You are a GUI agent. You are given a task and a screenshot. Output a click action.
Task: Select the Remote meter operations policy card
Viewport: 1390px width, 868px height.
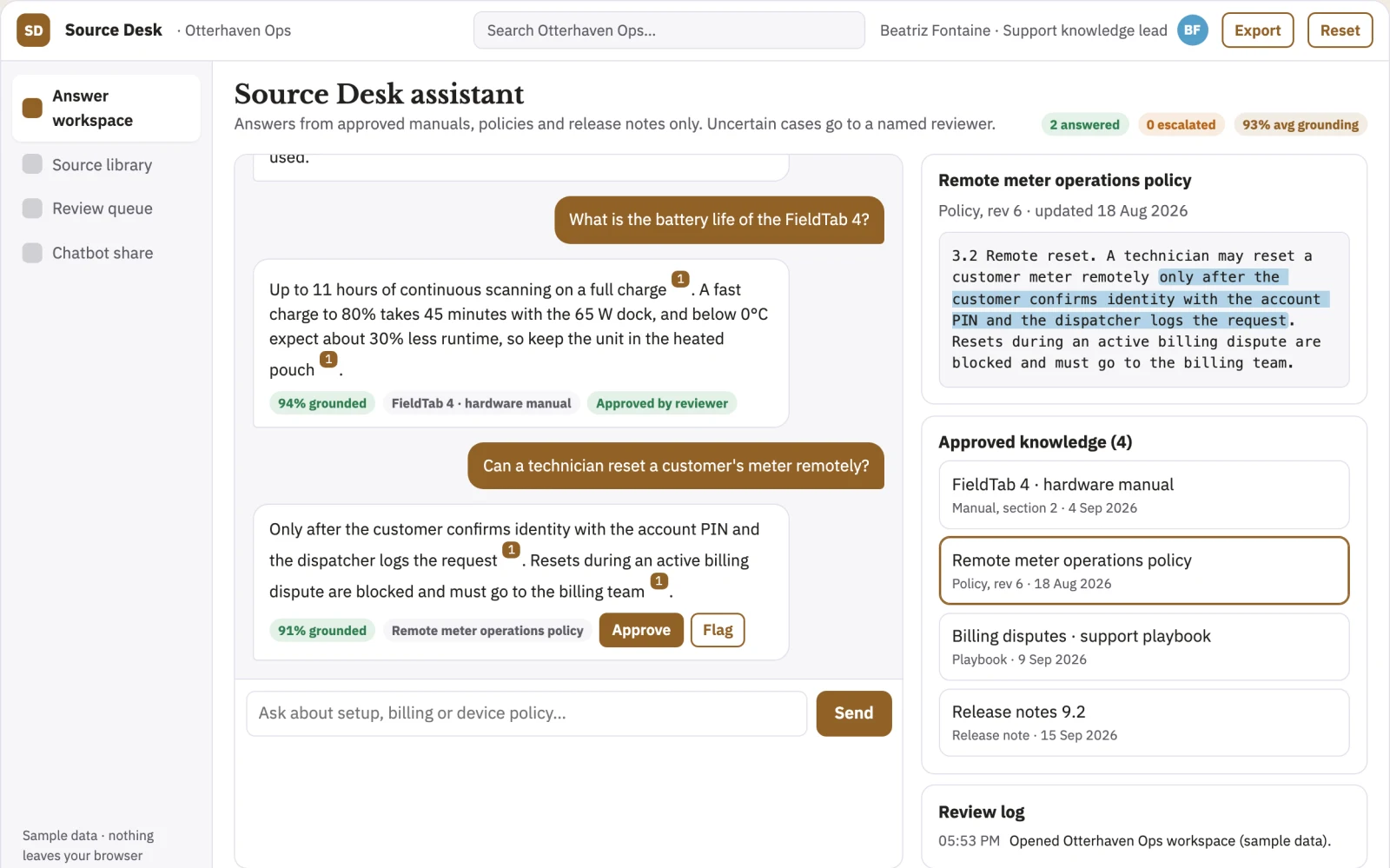click(1144, 571)
